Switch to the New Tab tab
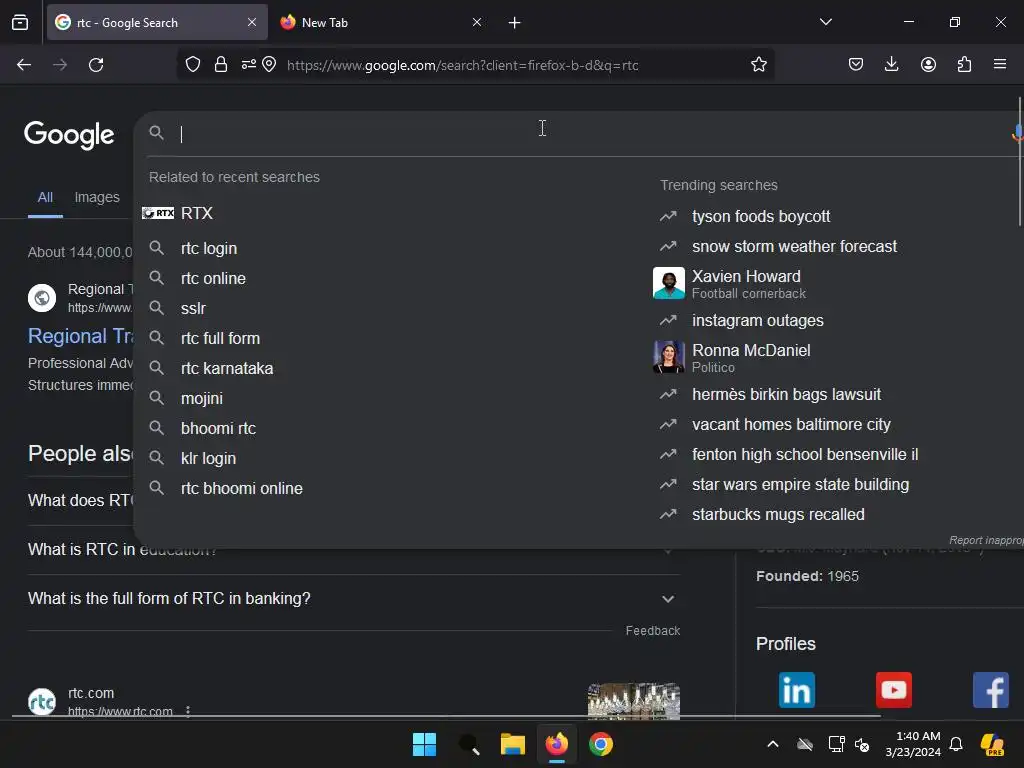Viewport: 1024px width, 768px height. (x=382, y=22)
